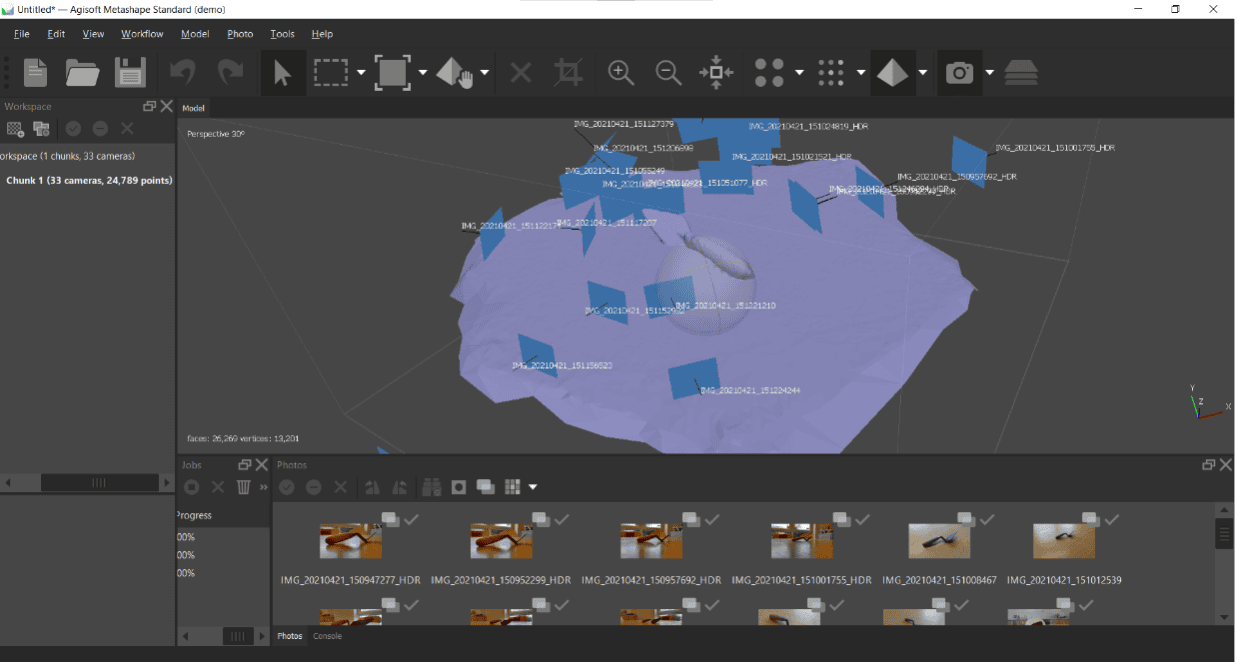Select the Crop Selection tool
Viewport: 1237px width, 666px height.
click(x=568, y=73)
